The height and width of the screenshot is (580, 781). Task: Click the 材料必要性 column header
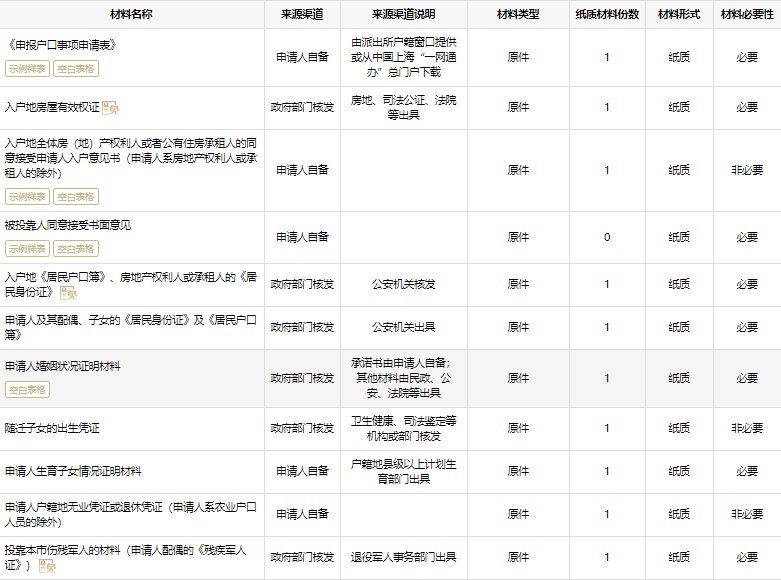tap(747, 14)
